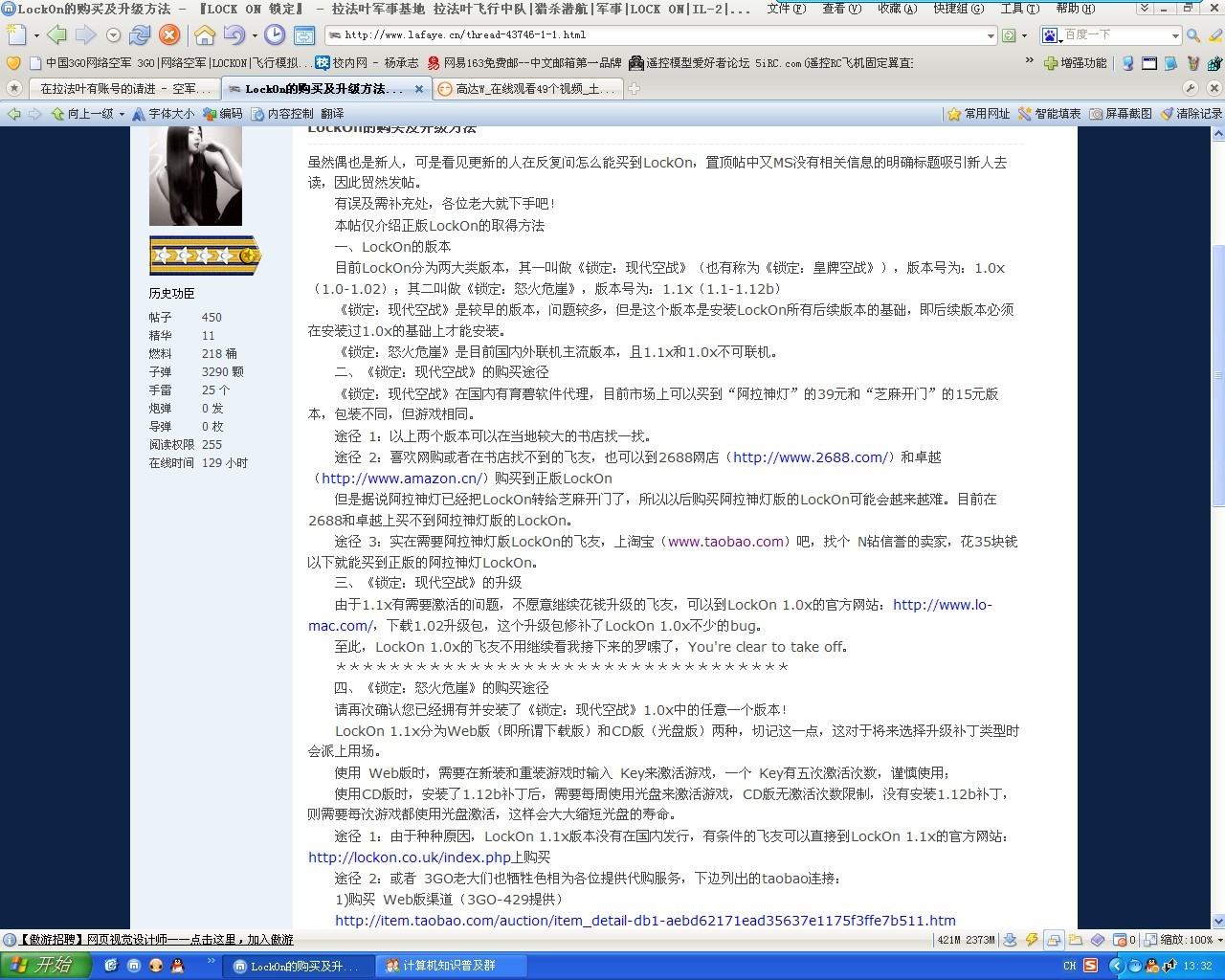The height and width of the screenshot is (980, 1225).
Task: Click the star icon left of tabs
Action: coord(13,88)
